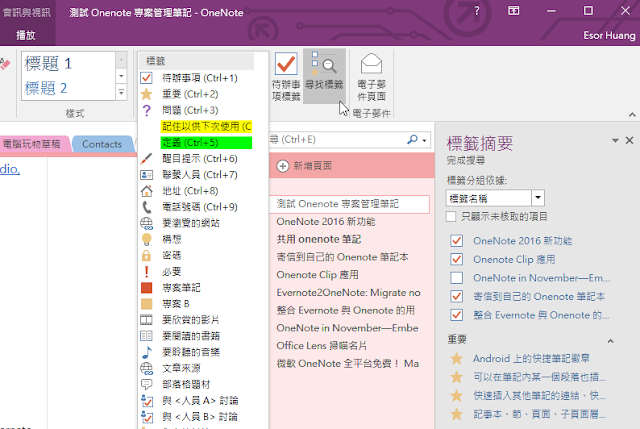Uncheck the 寄信到自己的 Onenote 筆記本 item
The width and height of the screenshot is (640, 429).
click(456, 297)
